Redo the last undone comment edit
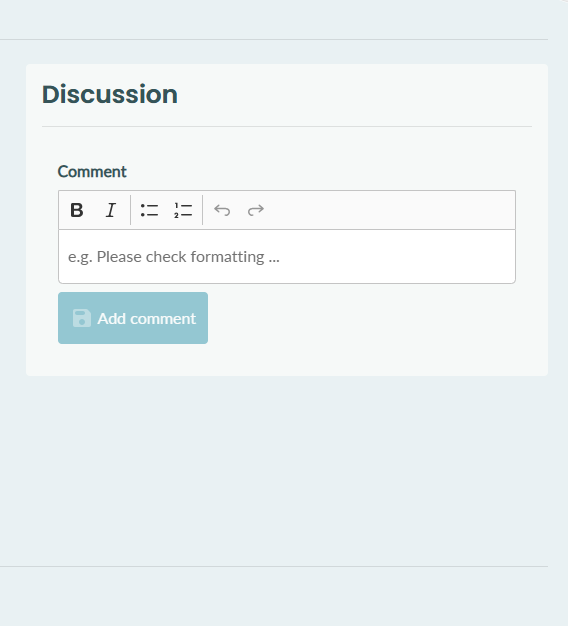This screenshot has height=626, width=568. (256, 210)
